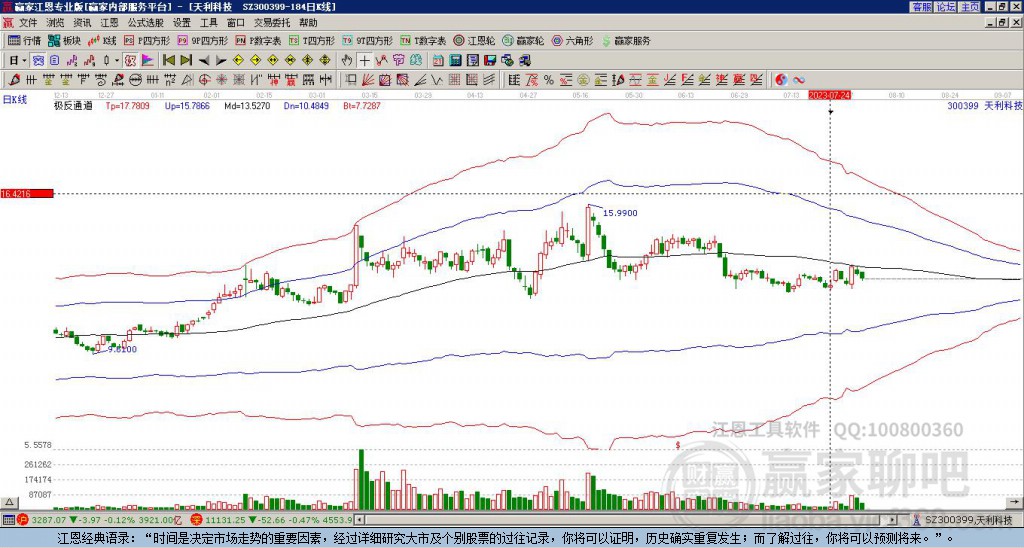Click the black right arrow icon
The width and height of the screenshot is (1024, 548).
tap(221, 61)
